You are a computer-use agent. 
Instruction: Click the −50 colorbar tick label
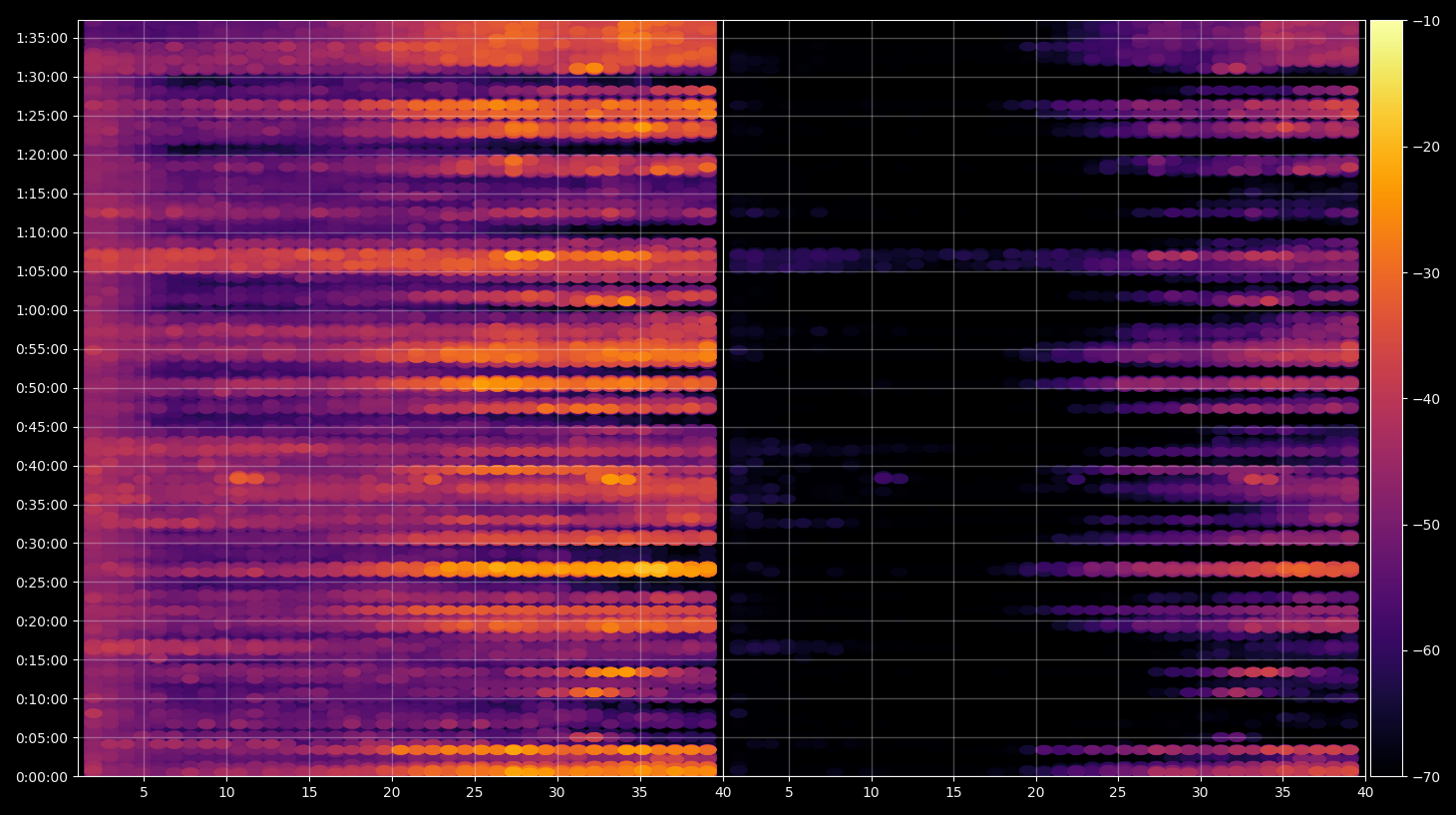coord(1427,525)
